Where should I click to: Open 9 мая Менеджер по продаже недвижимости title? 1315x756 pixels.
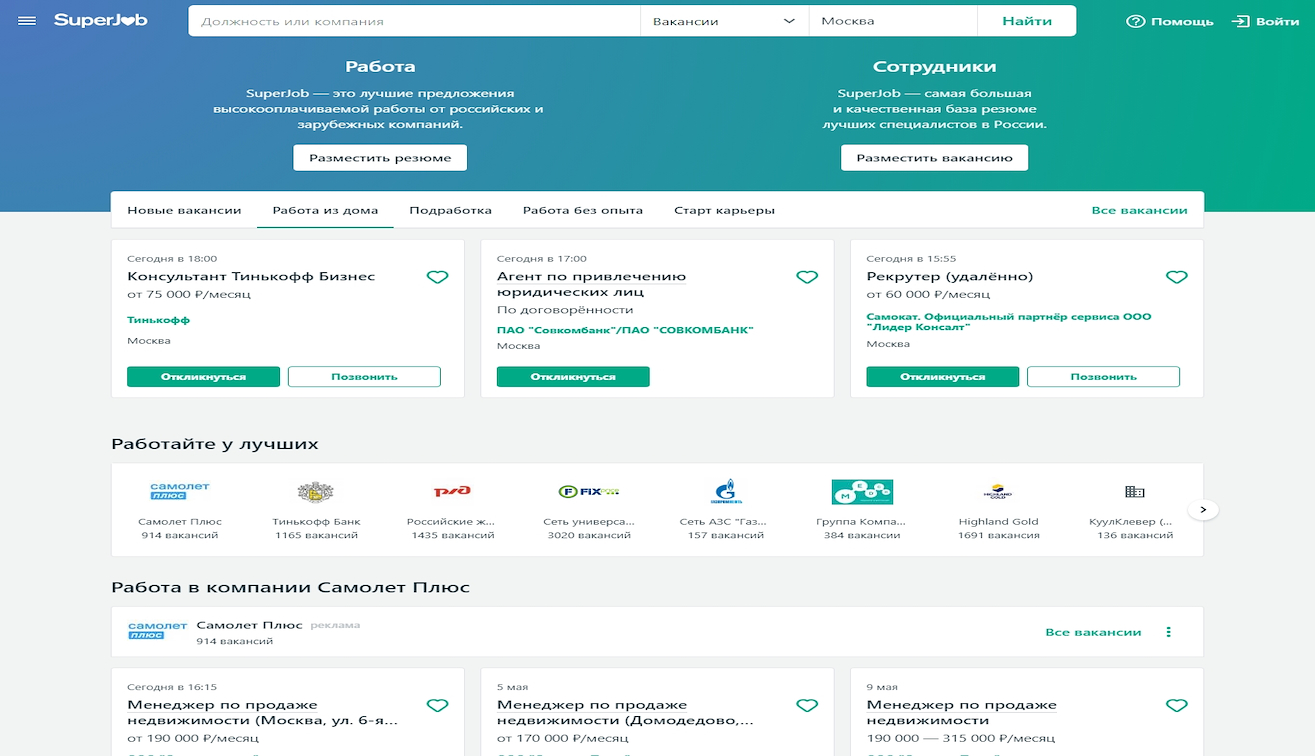962,713
